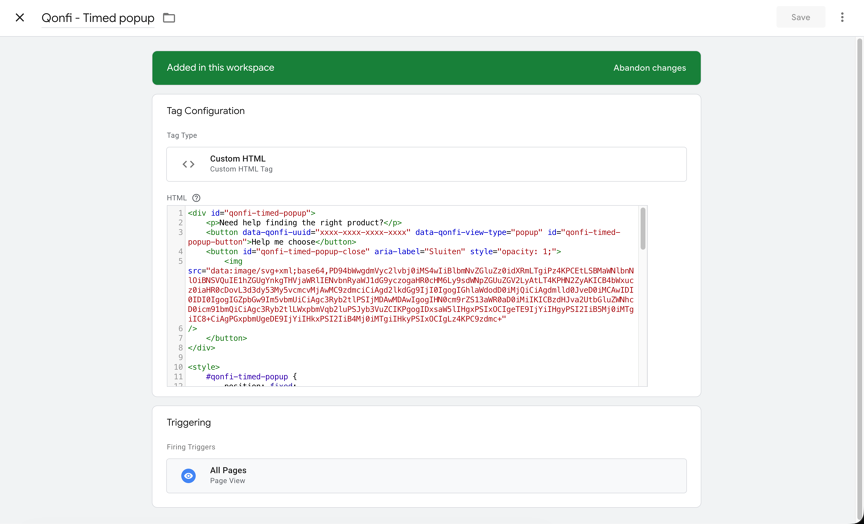Click the '<style>' line in the code
This screenshot has height=524, width=864.
[x=203, y=367]
